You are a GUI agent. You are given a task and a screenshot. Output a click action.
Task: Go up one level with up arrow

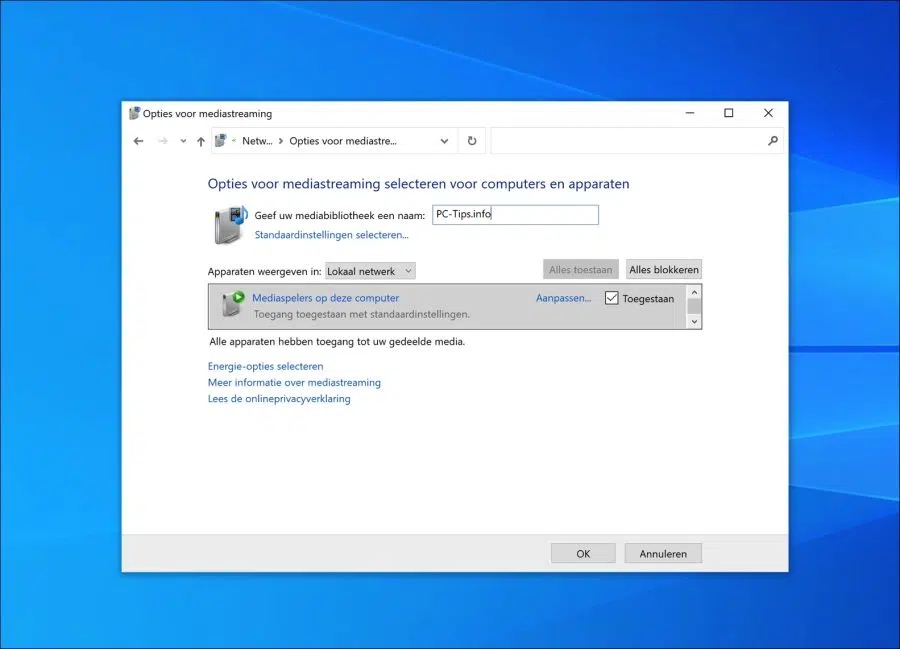pos(201,141)
